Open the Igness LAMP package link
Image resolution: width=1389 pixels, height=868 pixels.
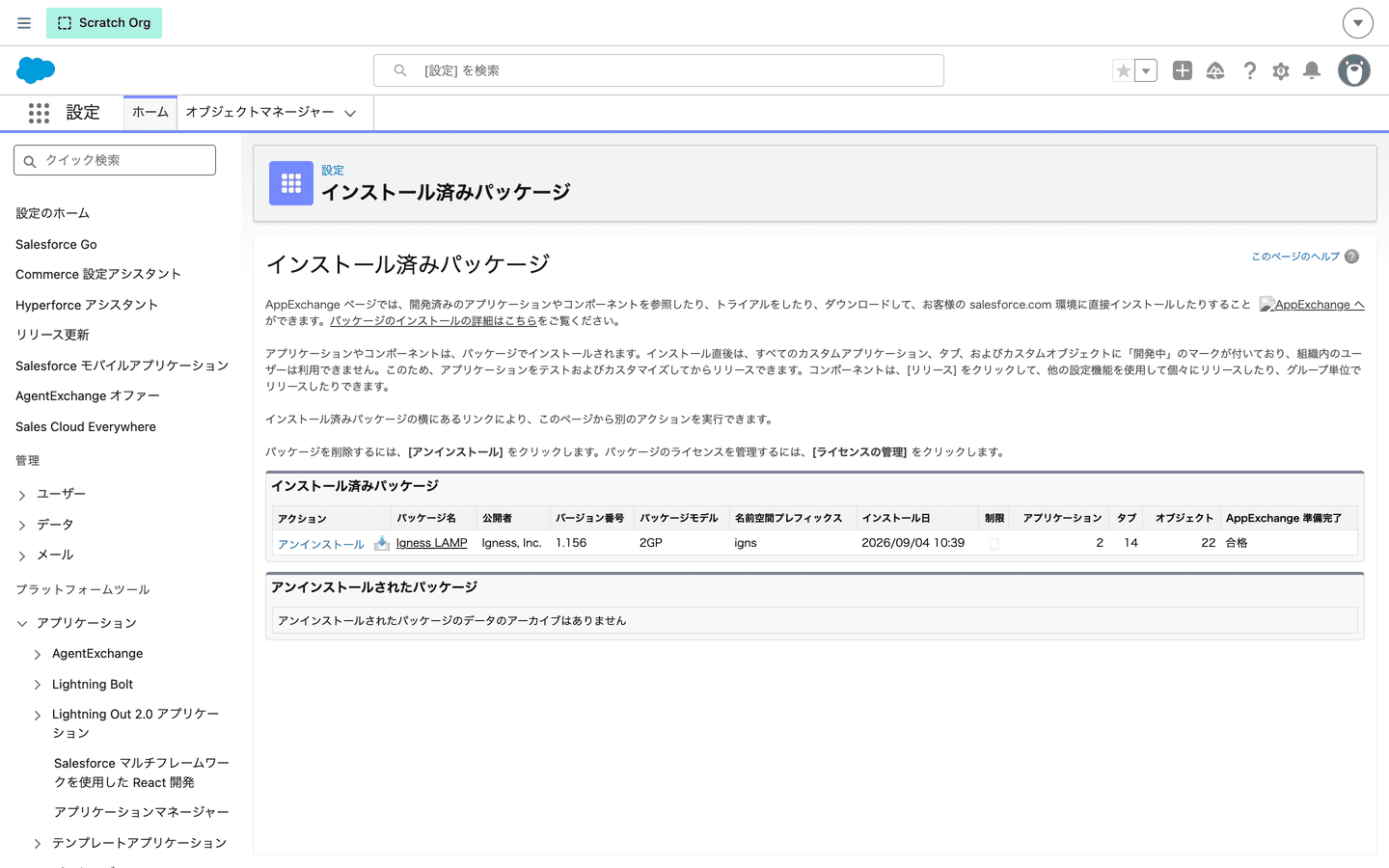coord(431,543)
